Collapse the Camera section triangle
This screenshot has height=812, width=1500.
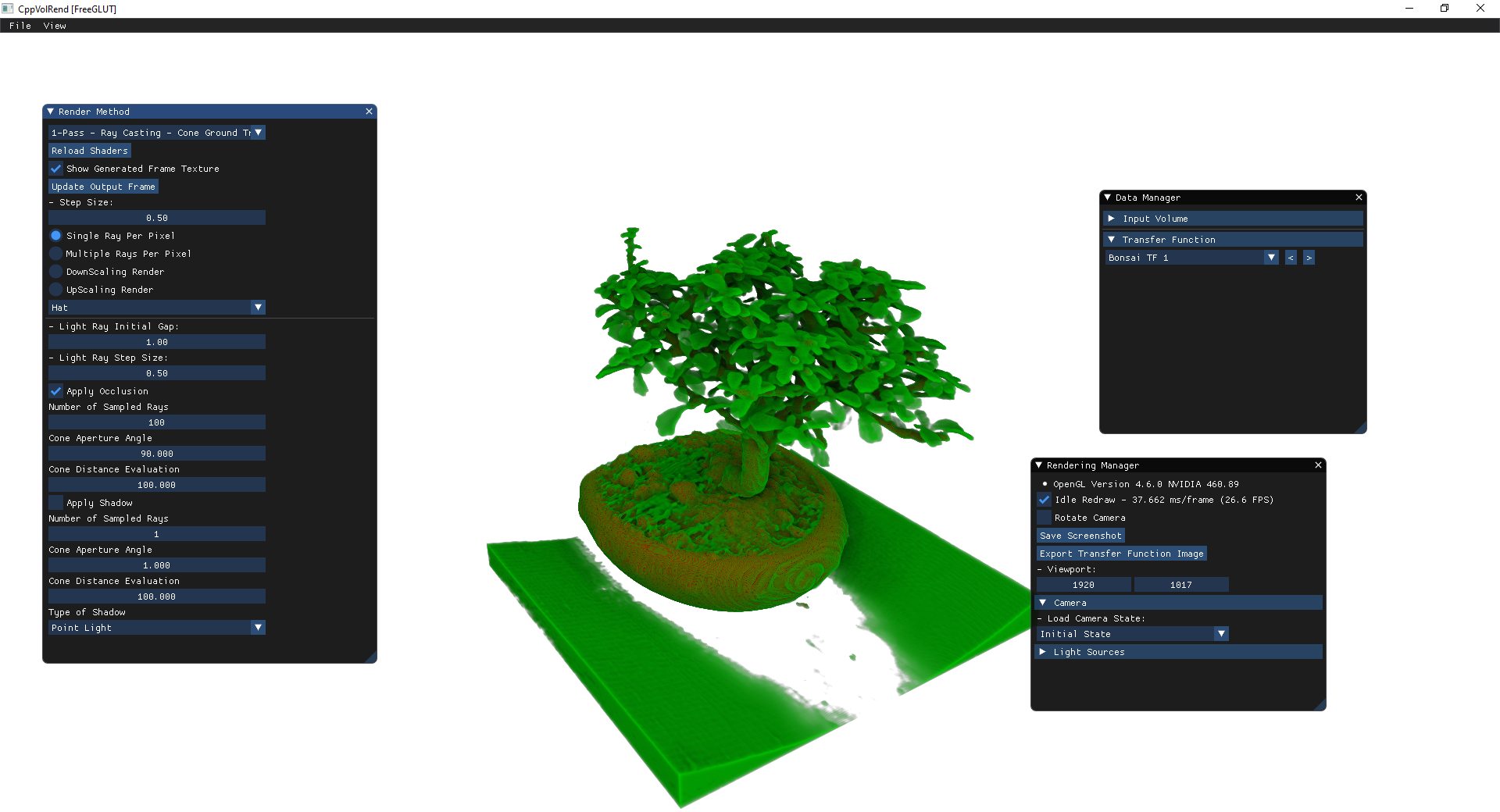[1044, 602]
